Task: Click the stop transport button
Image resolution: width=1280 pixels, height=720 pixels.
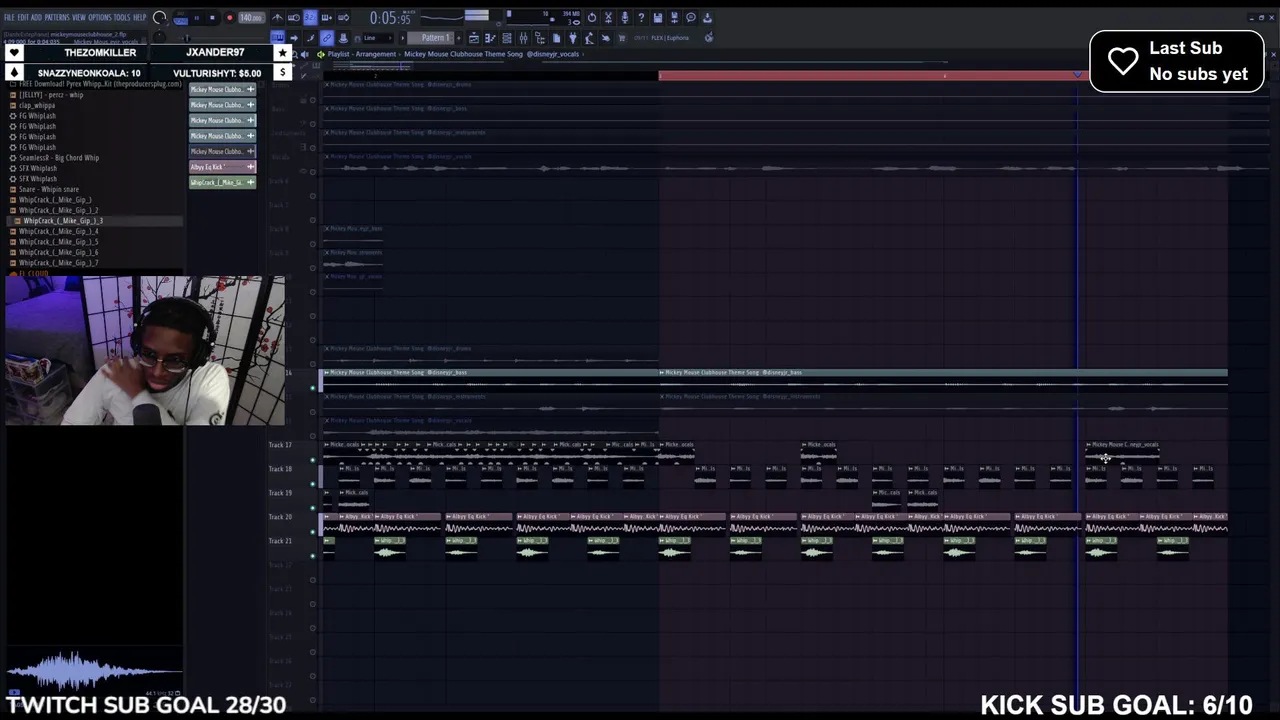Action: coord(212,18)
